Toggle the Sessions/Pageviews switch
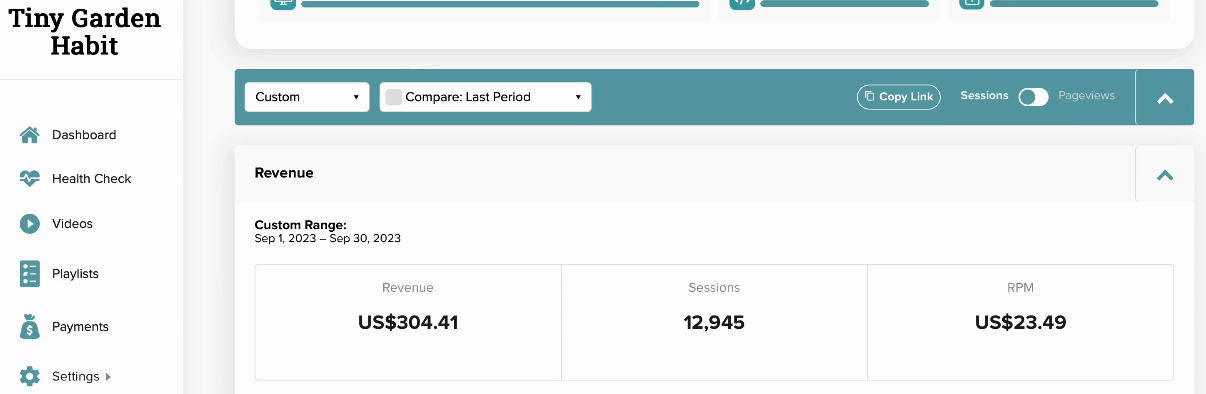This screenshot has width=1206, height=394. pos(1033,97)
